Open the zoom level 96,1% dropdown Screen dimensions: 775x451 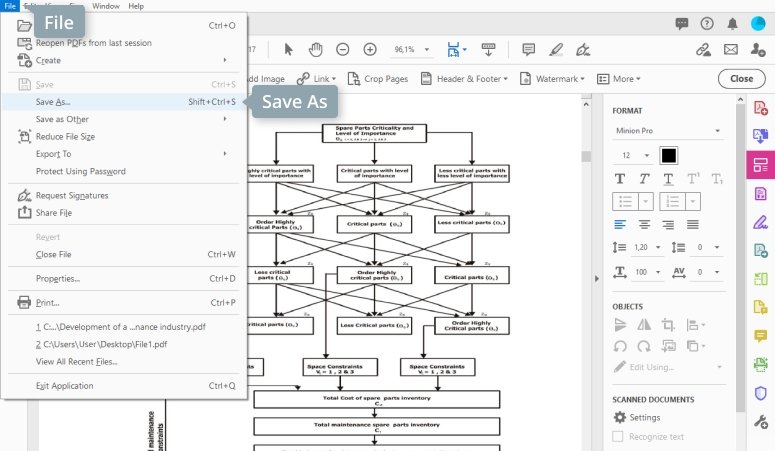[x=412, y=49]
